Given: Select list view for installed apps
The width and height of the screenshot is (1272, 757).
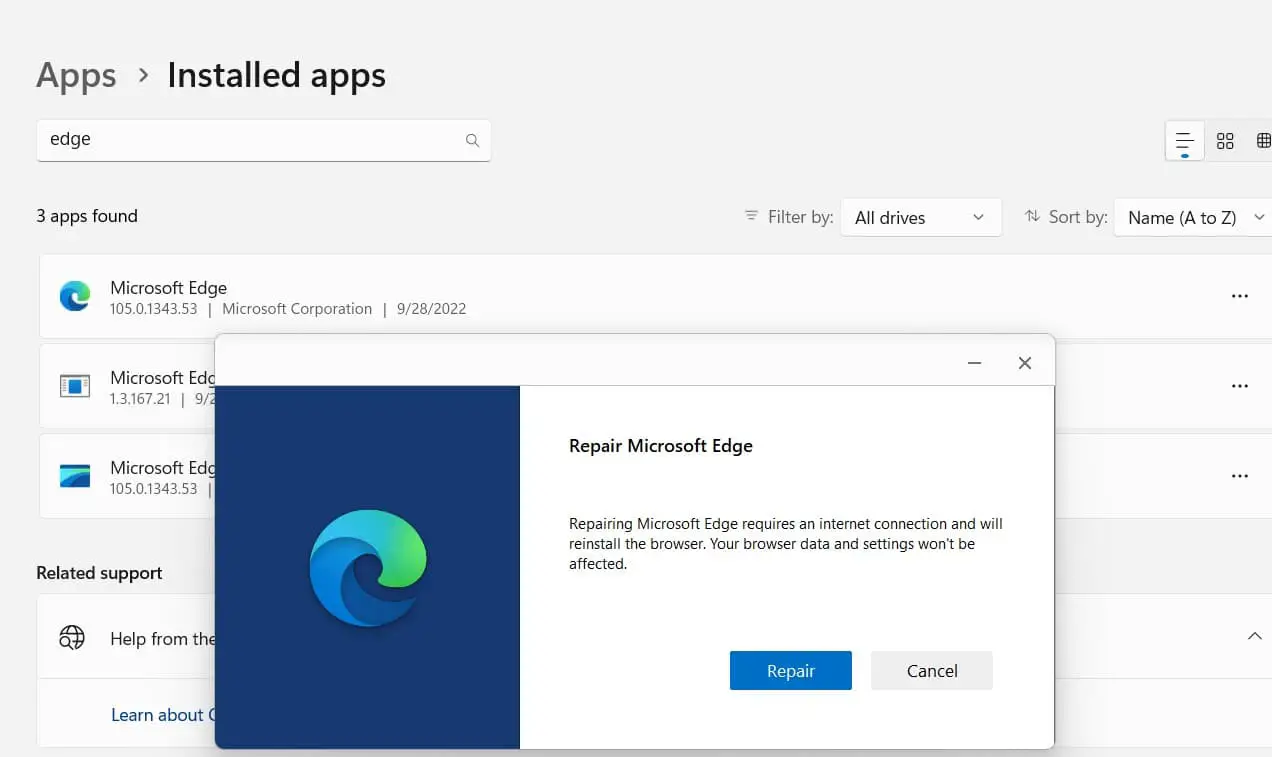Looking at the screenshot, I should point(1184,140).
